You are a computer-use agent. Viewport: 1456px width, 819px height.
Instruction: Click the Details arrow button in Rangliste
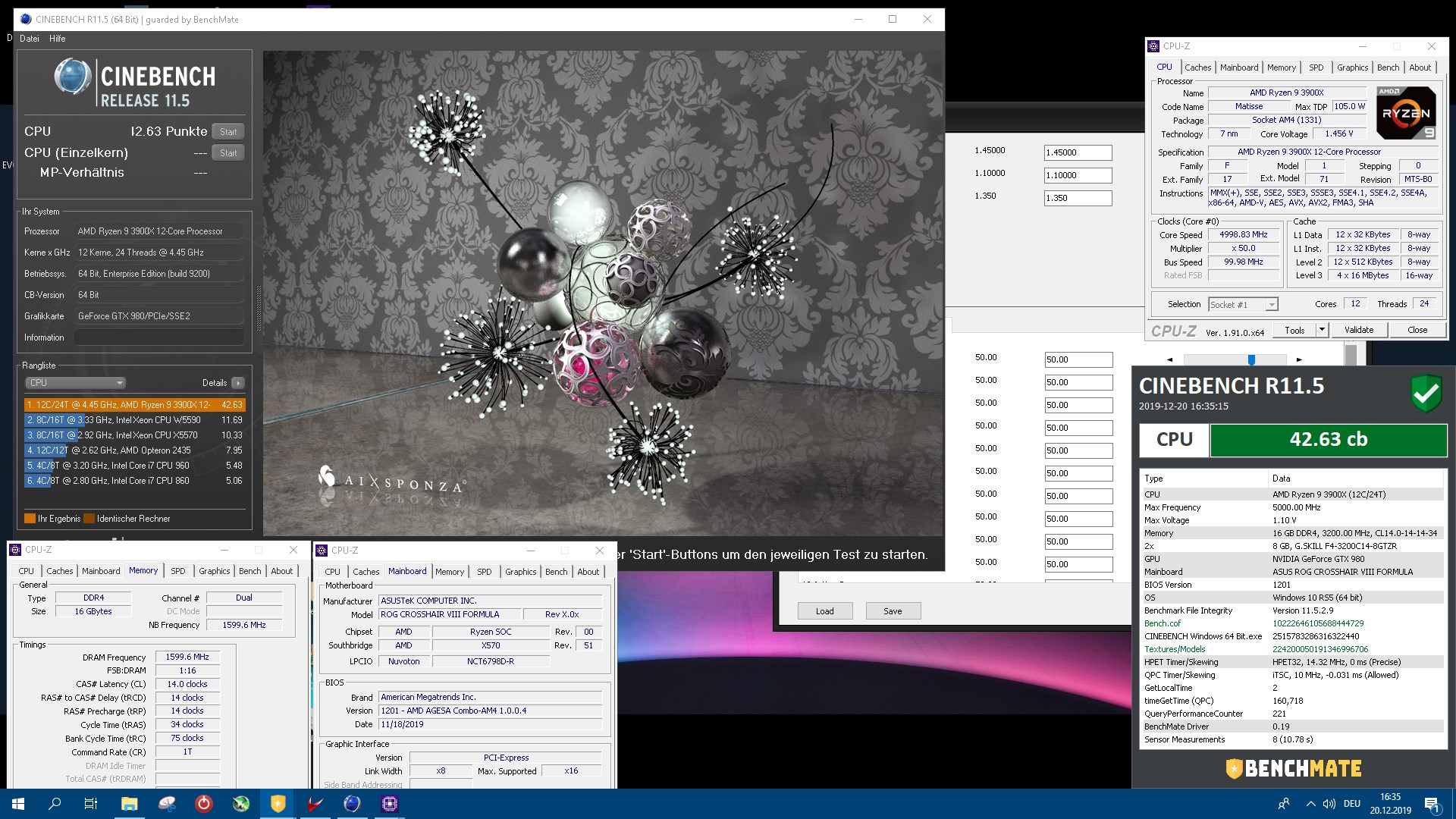238,383
